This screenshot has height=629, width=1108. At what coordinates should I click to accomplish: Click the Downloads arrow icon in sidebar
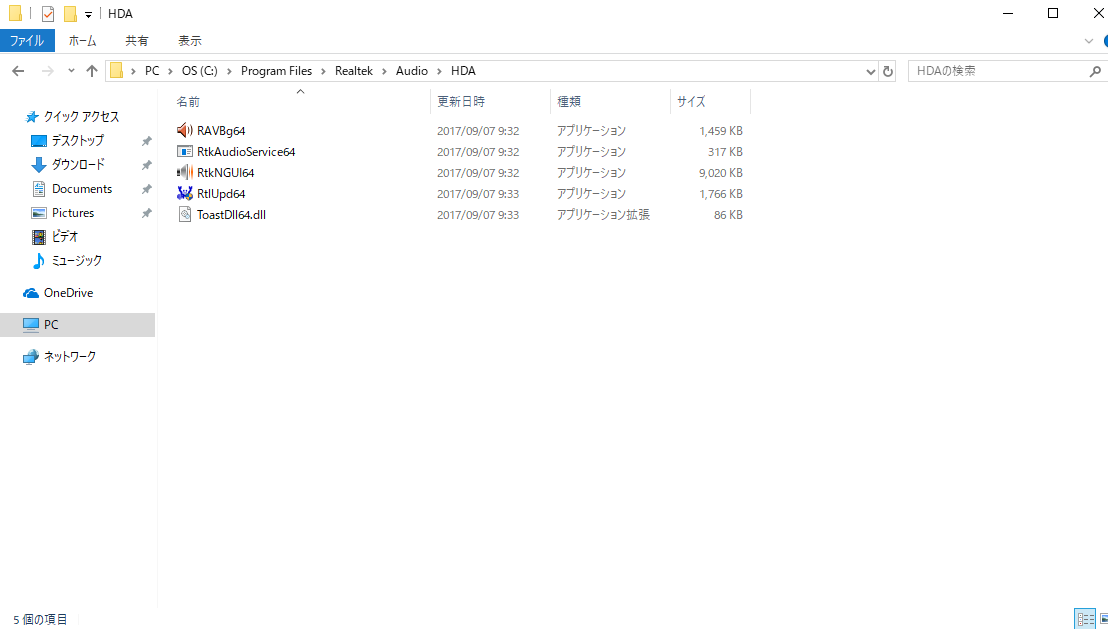[x=39, y=165]
